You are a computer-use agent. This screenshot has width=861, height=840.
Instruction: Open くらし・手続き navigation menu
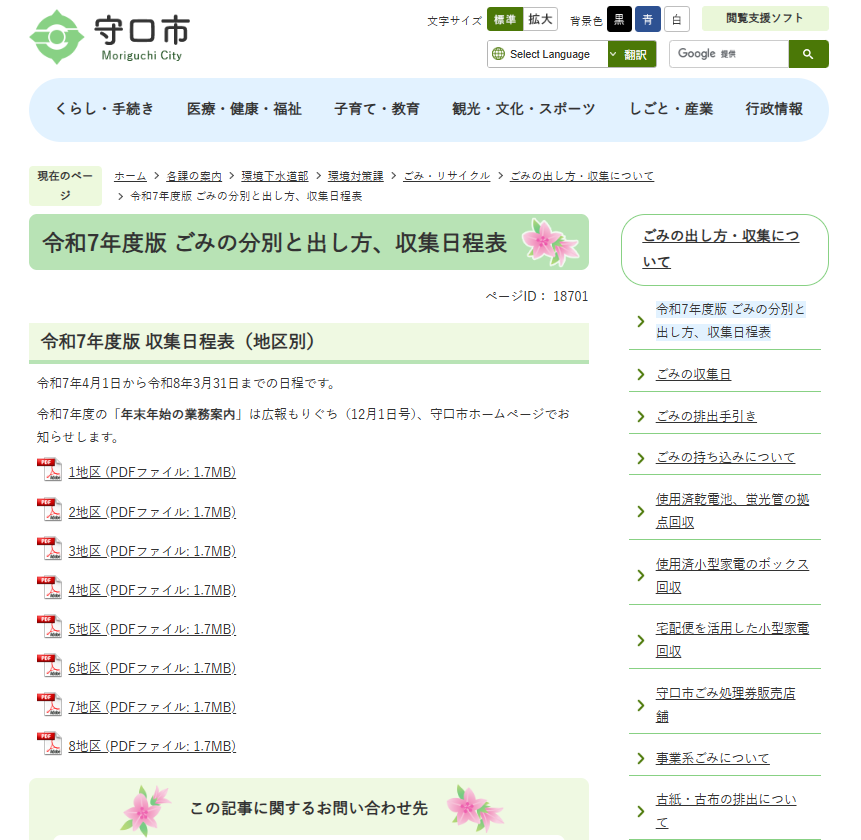coord(105,109)
